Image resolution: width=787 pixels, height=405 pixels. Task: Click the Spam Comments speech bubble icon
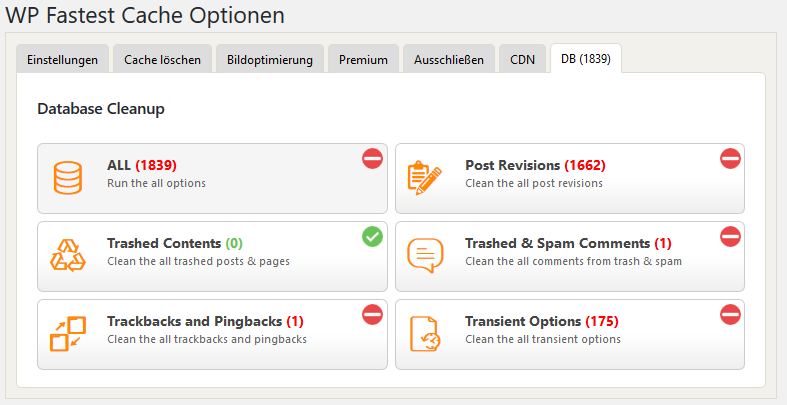(x=424, y=256)
